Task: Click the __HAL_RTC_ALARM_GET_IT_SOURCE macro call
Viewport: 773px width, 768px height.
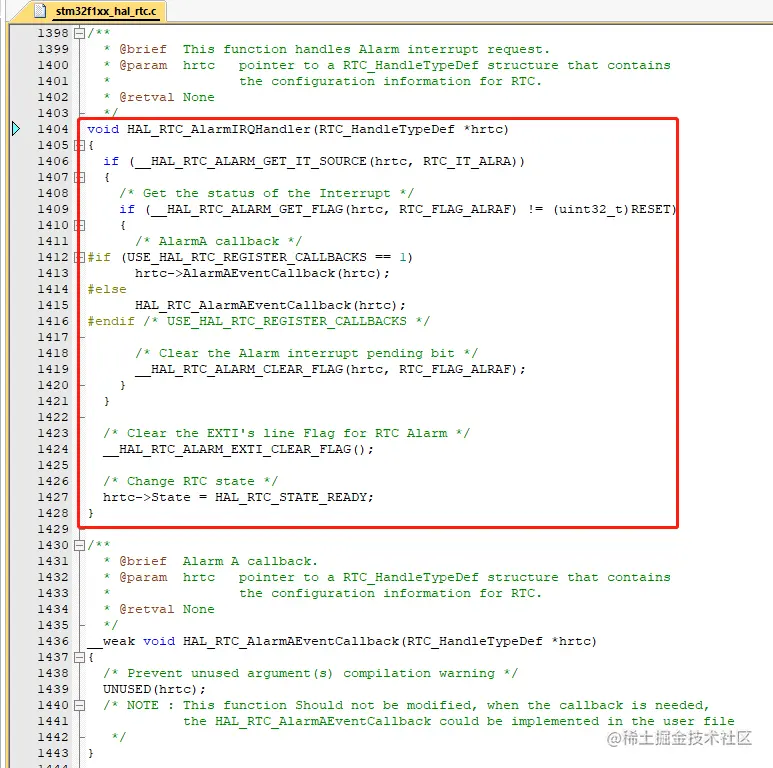Action: (x=251, y=161)
